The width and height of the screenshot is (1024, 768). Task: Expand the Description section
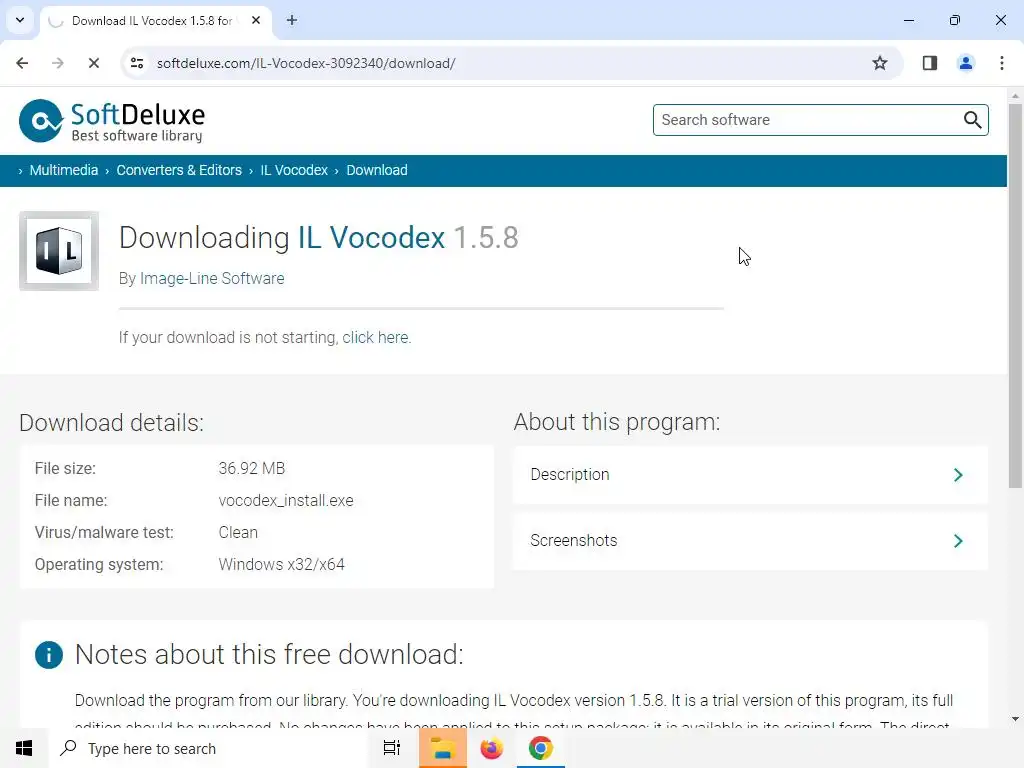click(750, 475)
